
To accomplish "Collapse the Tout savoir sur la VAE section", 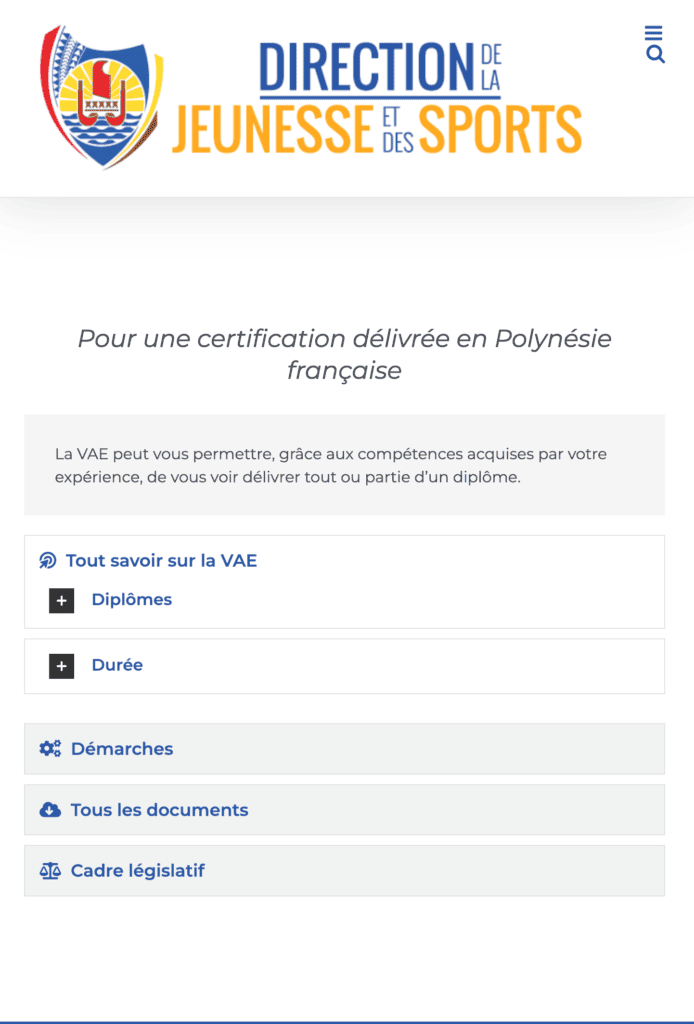I will pos(161,561).
